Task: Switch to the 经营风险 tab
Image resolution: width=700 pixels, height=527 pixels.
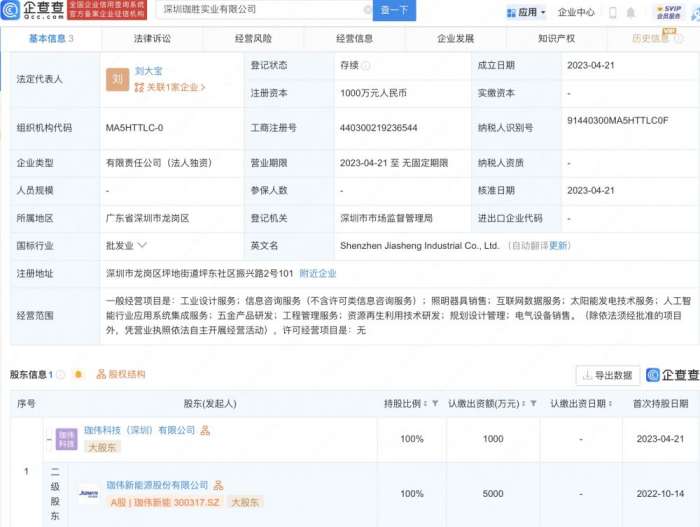Action: click(x=253, y=39)
